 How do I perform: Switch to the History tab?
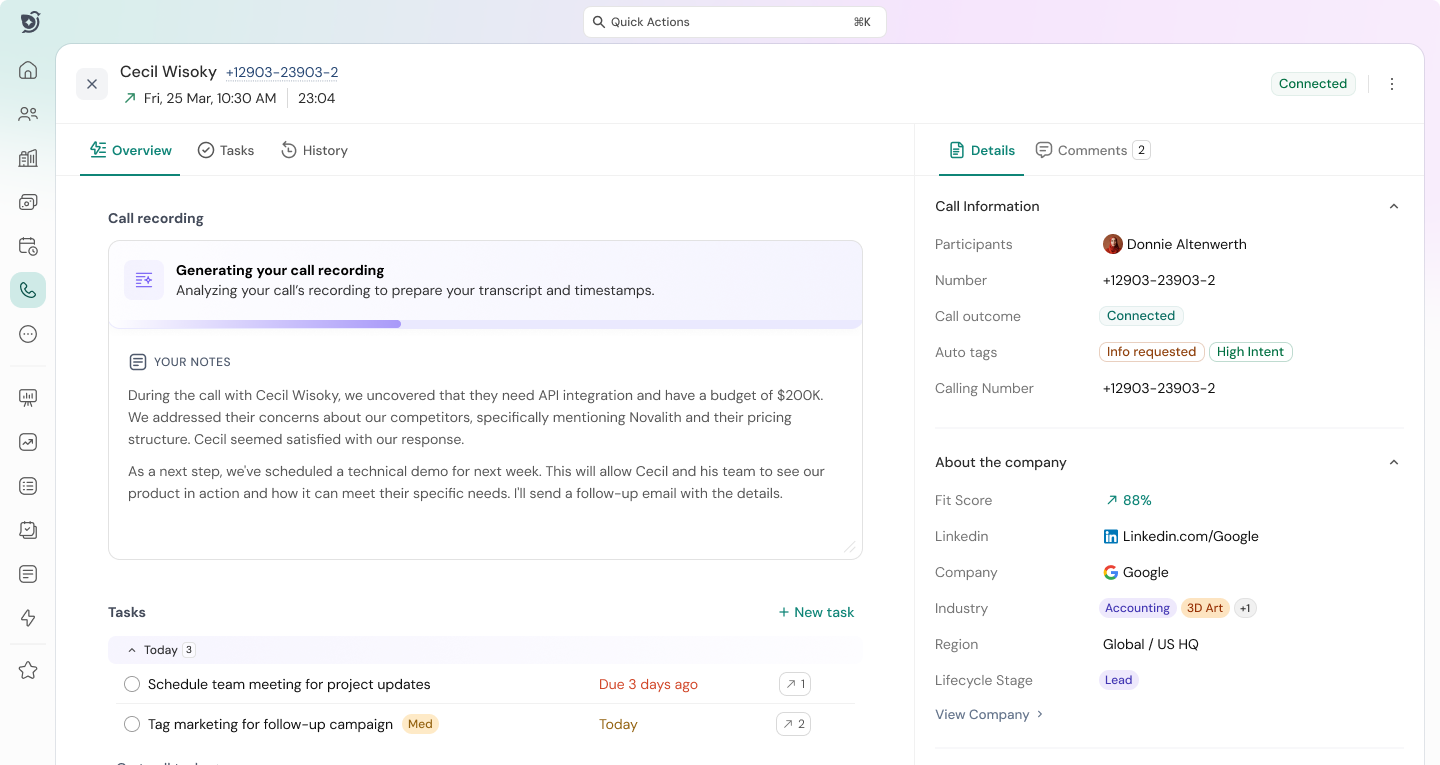[314, 150]
